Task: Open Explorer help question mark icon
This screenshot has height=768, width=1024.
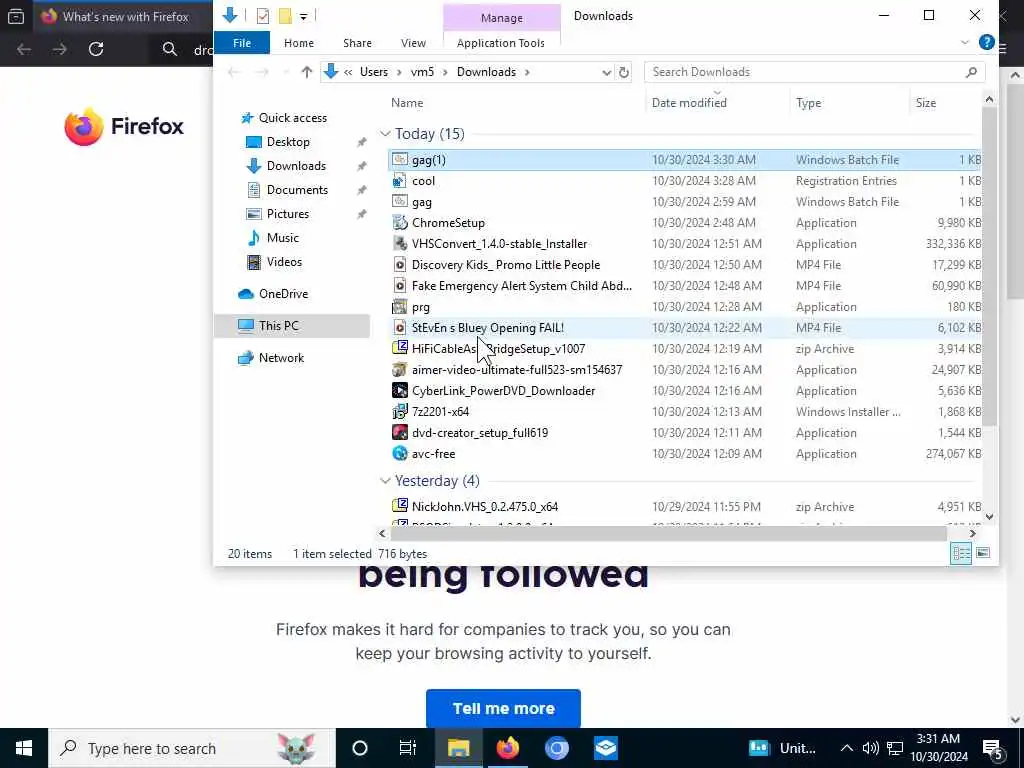Action: click(x=986, y=42)
